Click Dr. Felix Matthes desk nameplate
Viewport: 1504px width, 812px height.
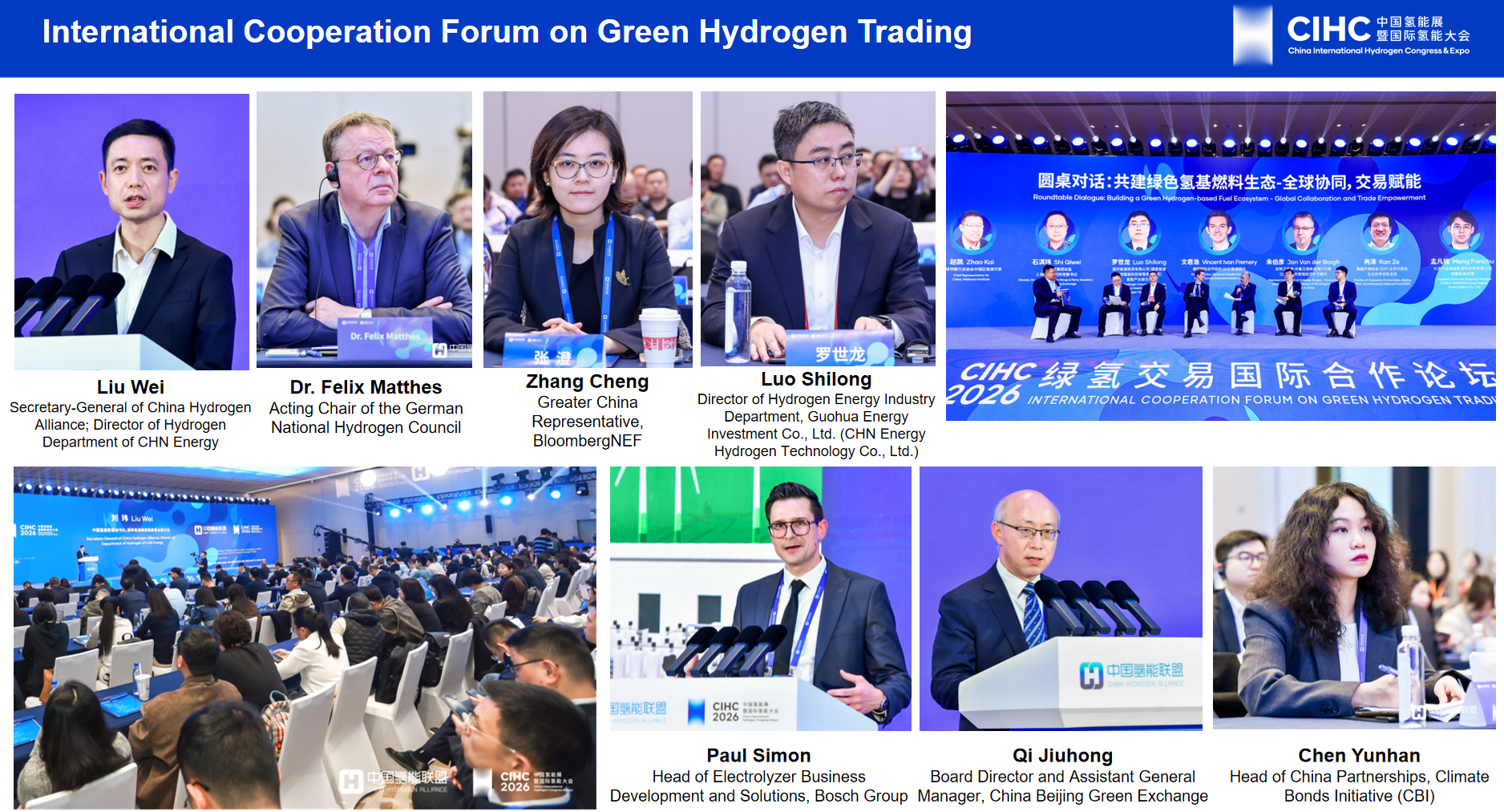point(383,337)
